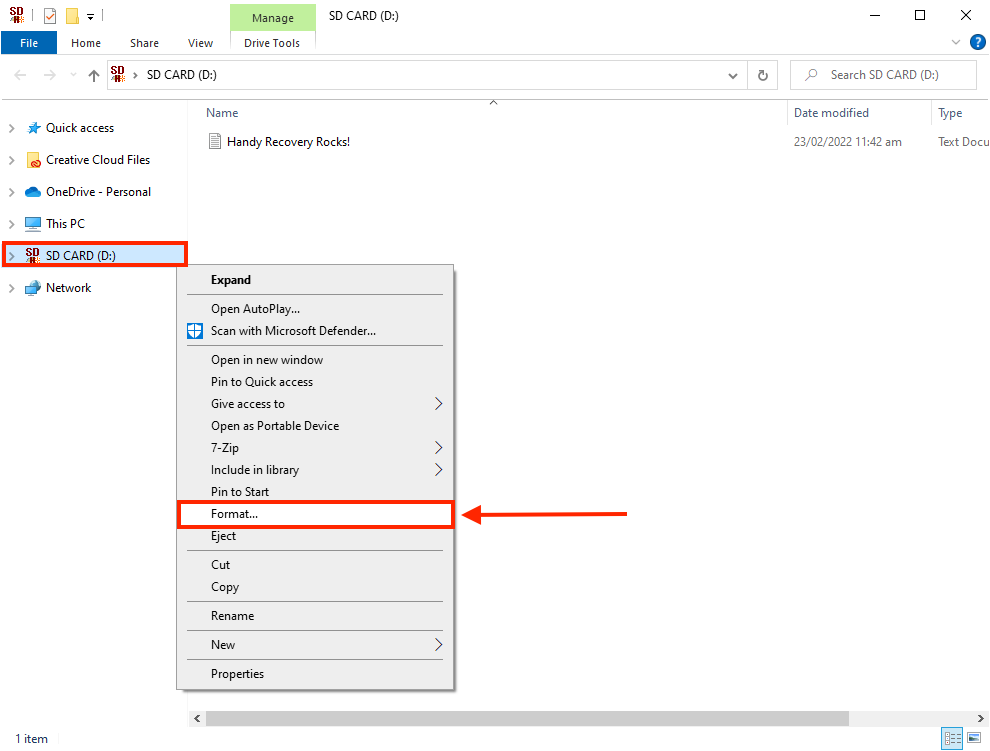Expand the Quick access tree node
This screenshot has width=990, height=751.
pyautogui.click(x=11, y=128)
